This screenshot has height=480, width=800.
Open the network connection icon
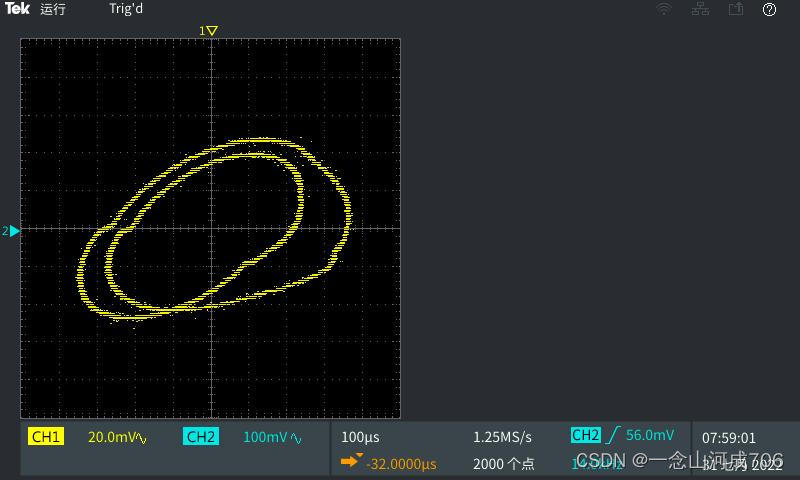pos(700,9)
